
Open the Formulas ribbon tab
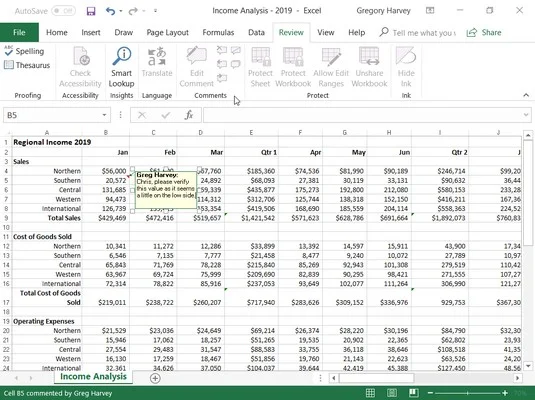(218, 32)
